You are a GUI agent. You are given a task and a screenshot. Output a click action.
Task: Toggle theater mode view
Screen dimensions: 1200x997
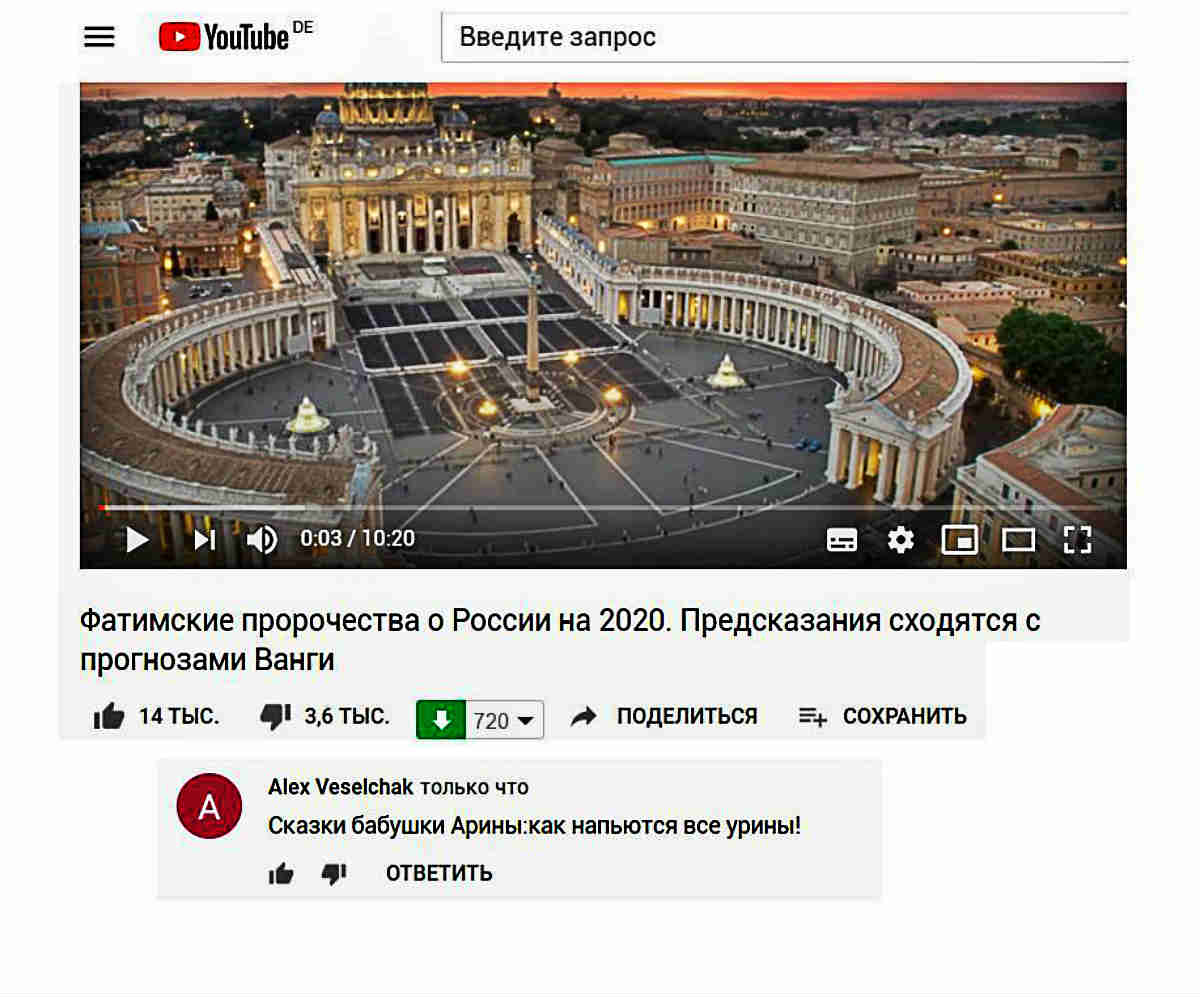point(1018,541)
